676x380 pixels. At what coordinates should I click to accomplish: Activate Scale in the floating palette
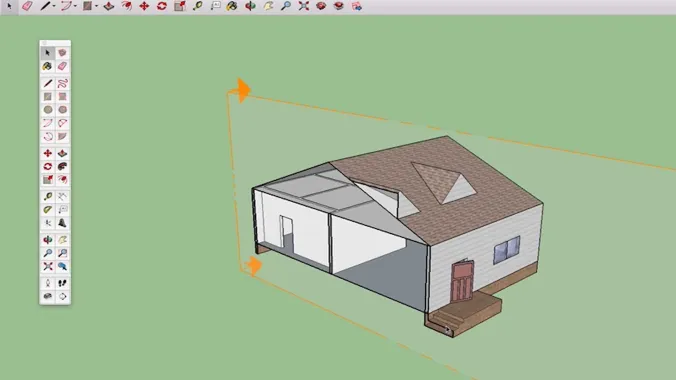click(x=48, y=179)
